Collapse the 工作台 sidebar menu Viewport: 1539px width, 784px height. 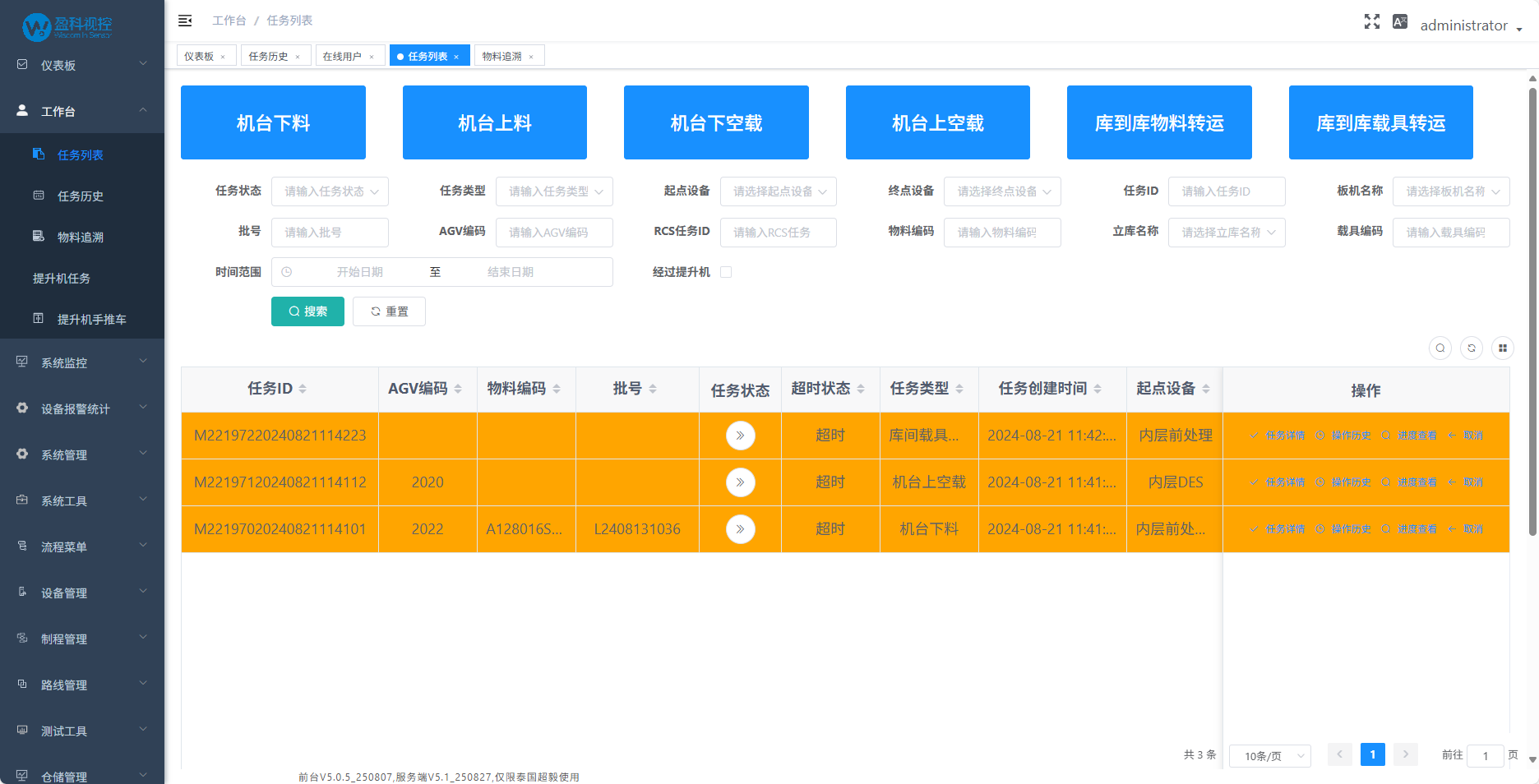click(82, 111)
